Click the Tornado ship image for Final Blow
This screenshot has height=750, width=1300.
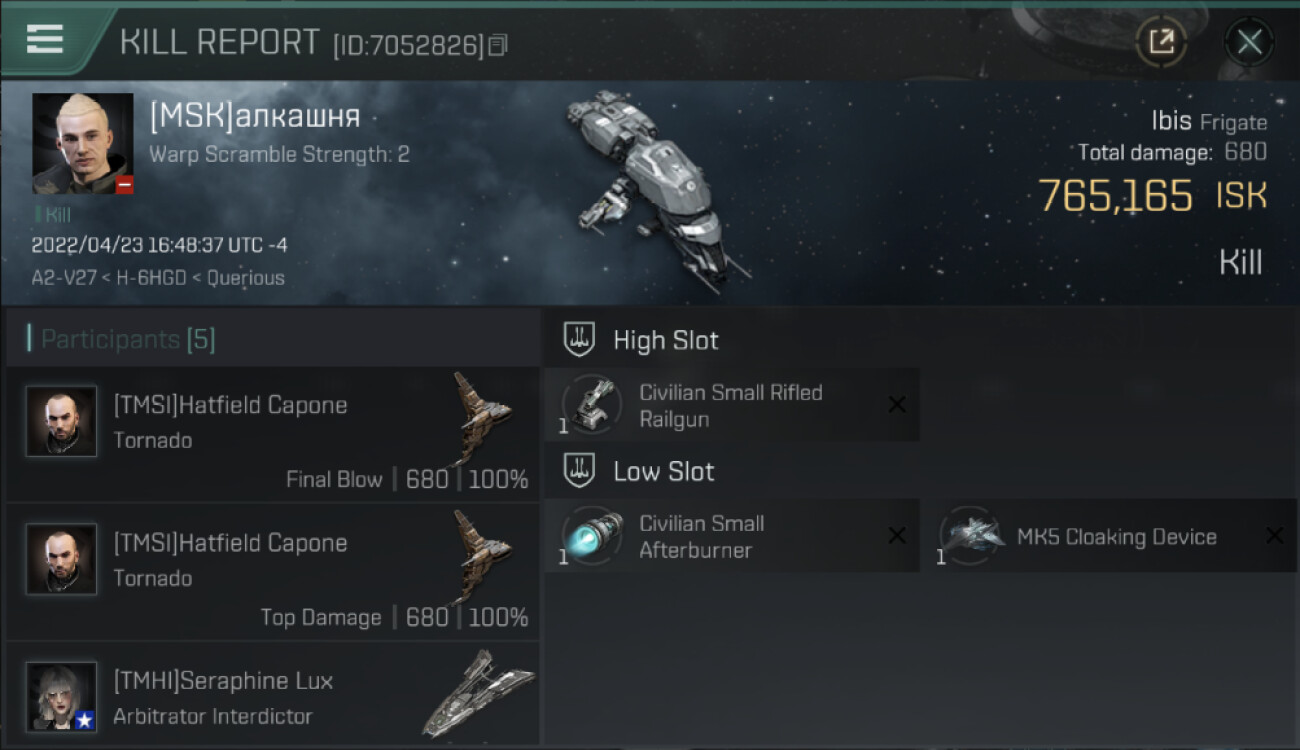(x=481, y=417)
